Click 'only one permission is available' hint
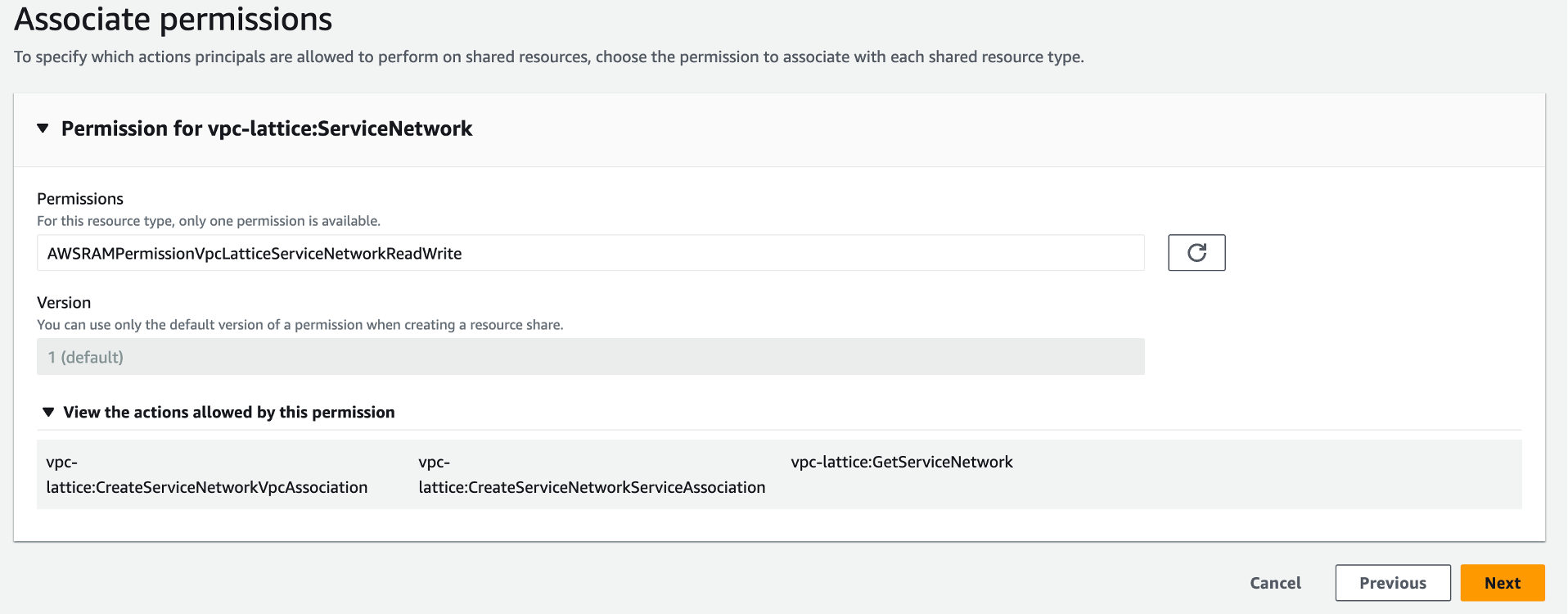1568x614 pixels. click(209, 221)
